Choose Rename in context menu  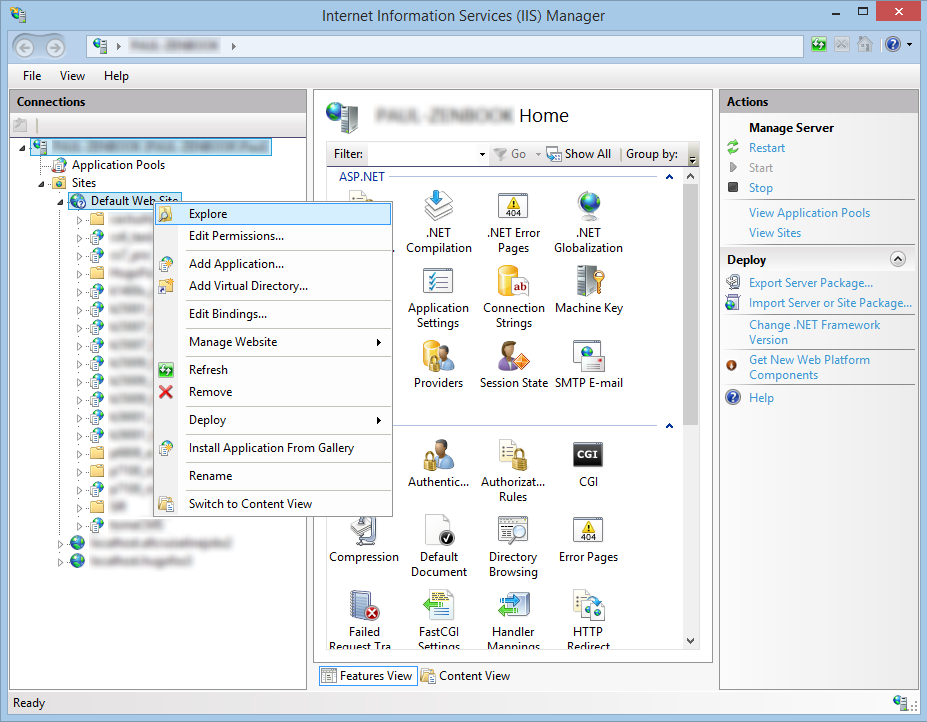[273, 476]
